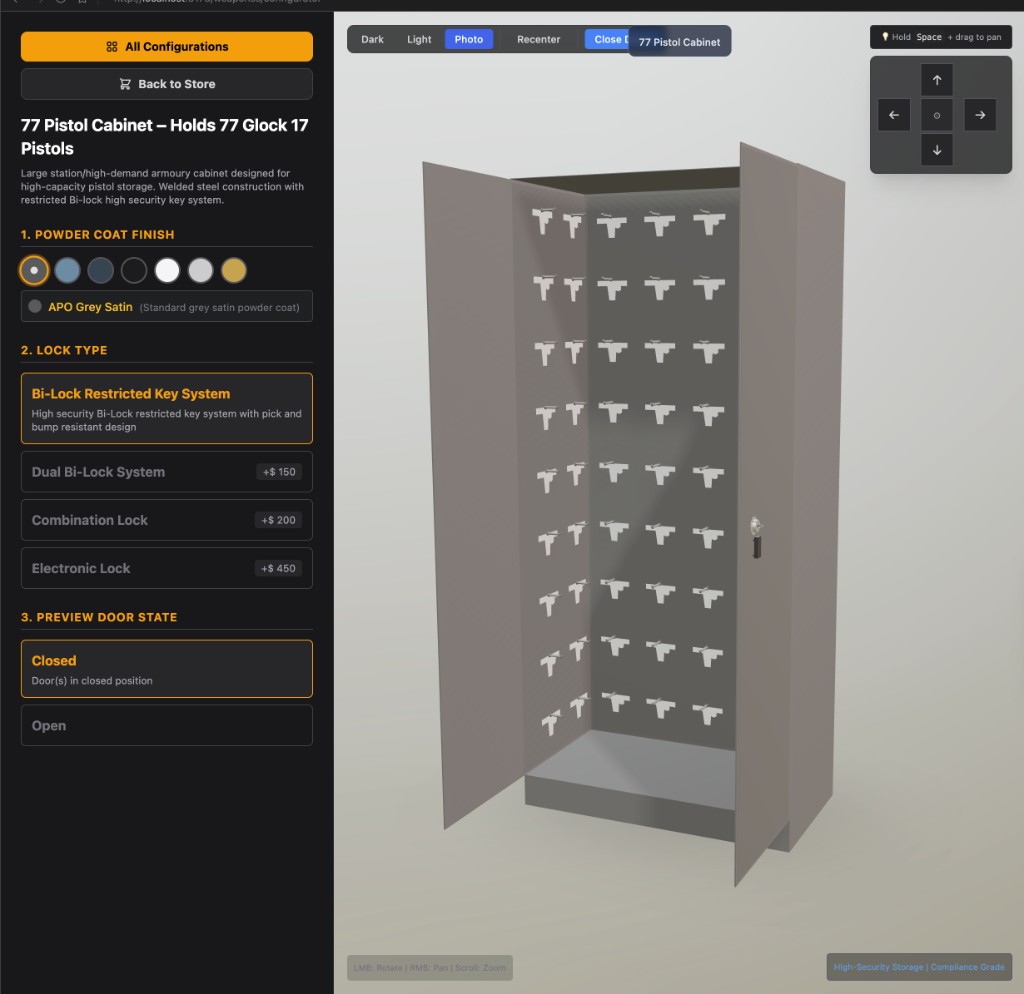The image size is (1024, 994).
Task: Pick the white powder coat swatch
Action: coord(167,270)
